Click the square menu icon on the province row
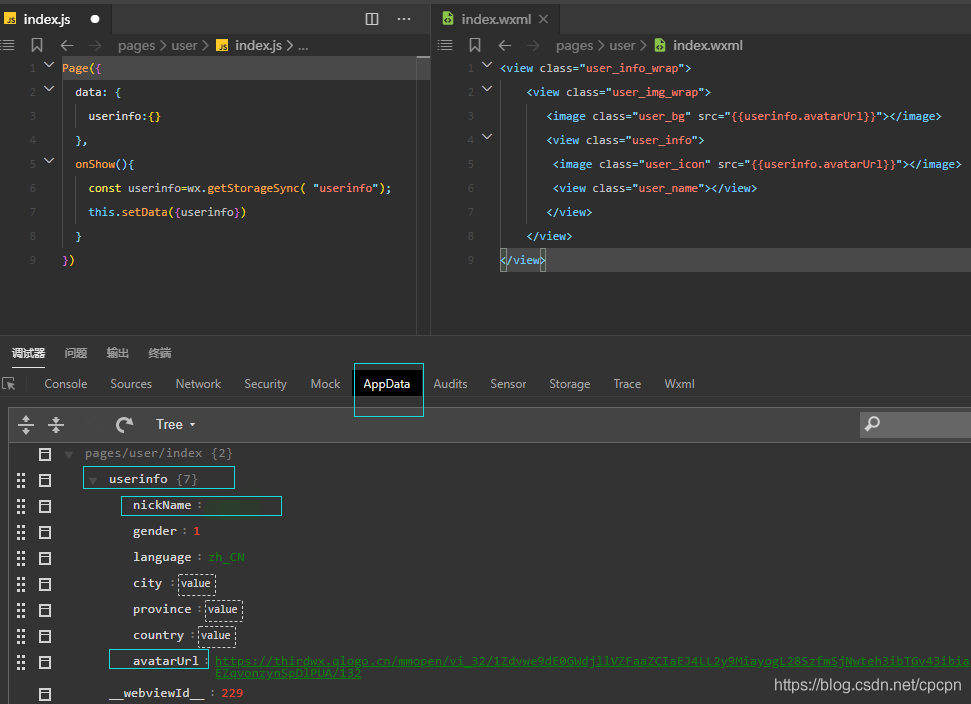The image size is (971, 704). (45, 610)
